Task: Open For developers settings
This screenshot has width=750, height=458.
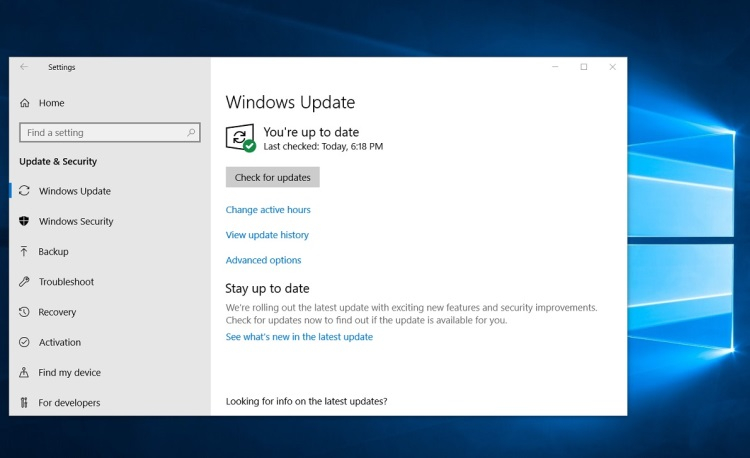Action: 69,403
